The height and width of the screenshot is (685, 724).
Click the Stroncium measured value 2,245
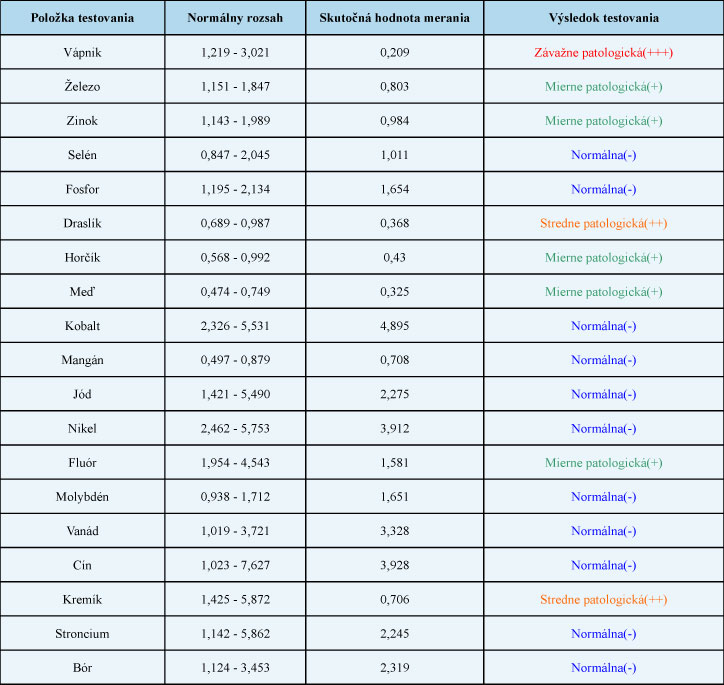click(394, 634)
